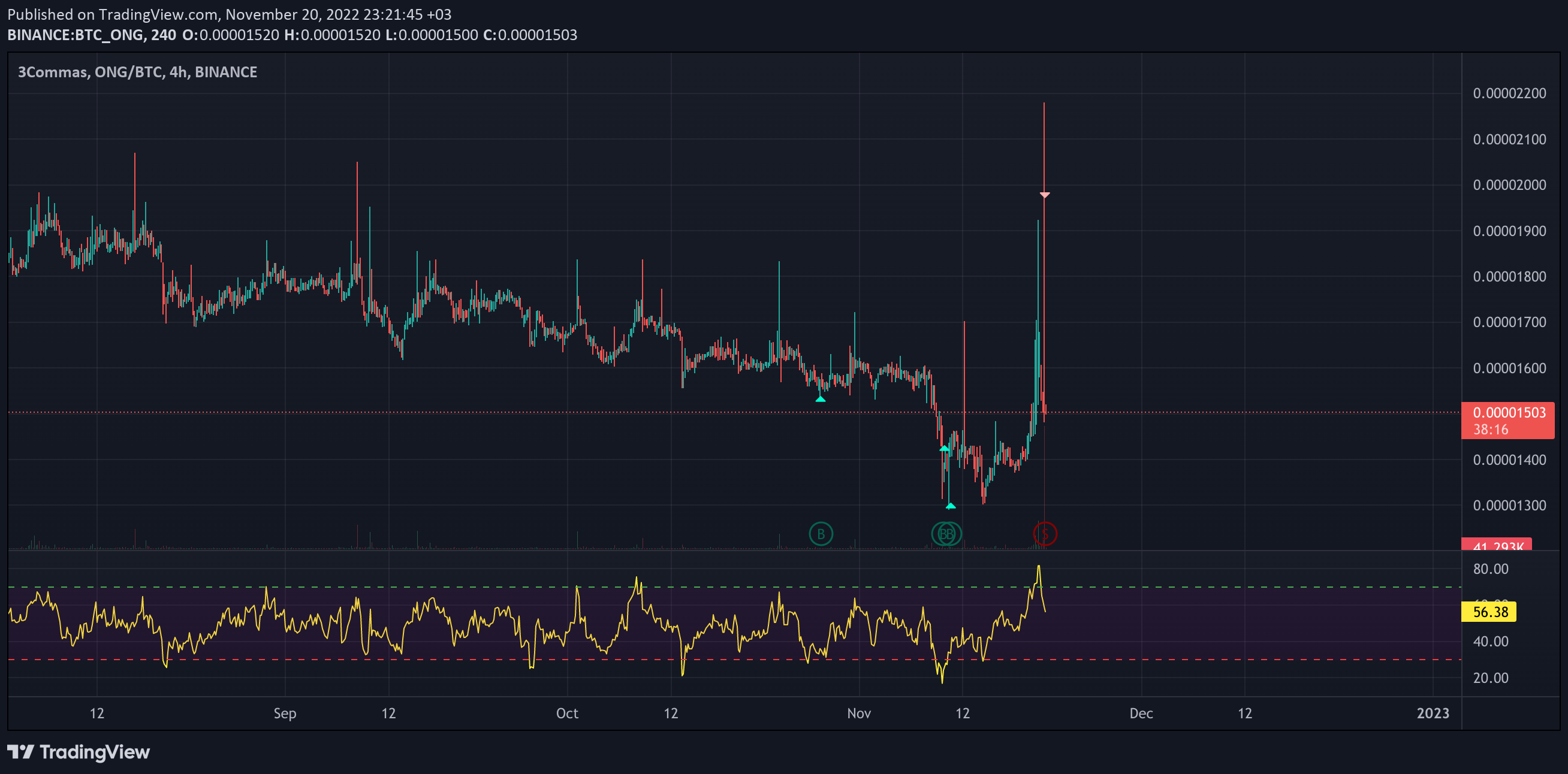
Task: Click the low value L:0.00001500
Action: click(x=432, y=35)
